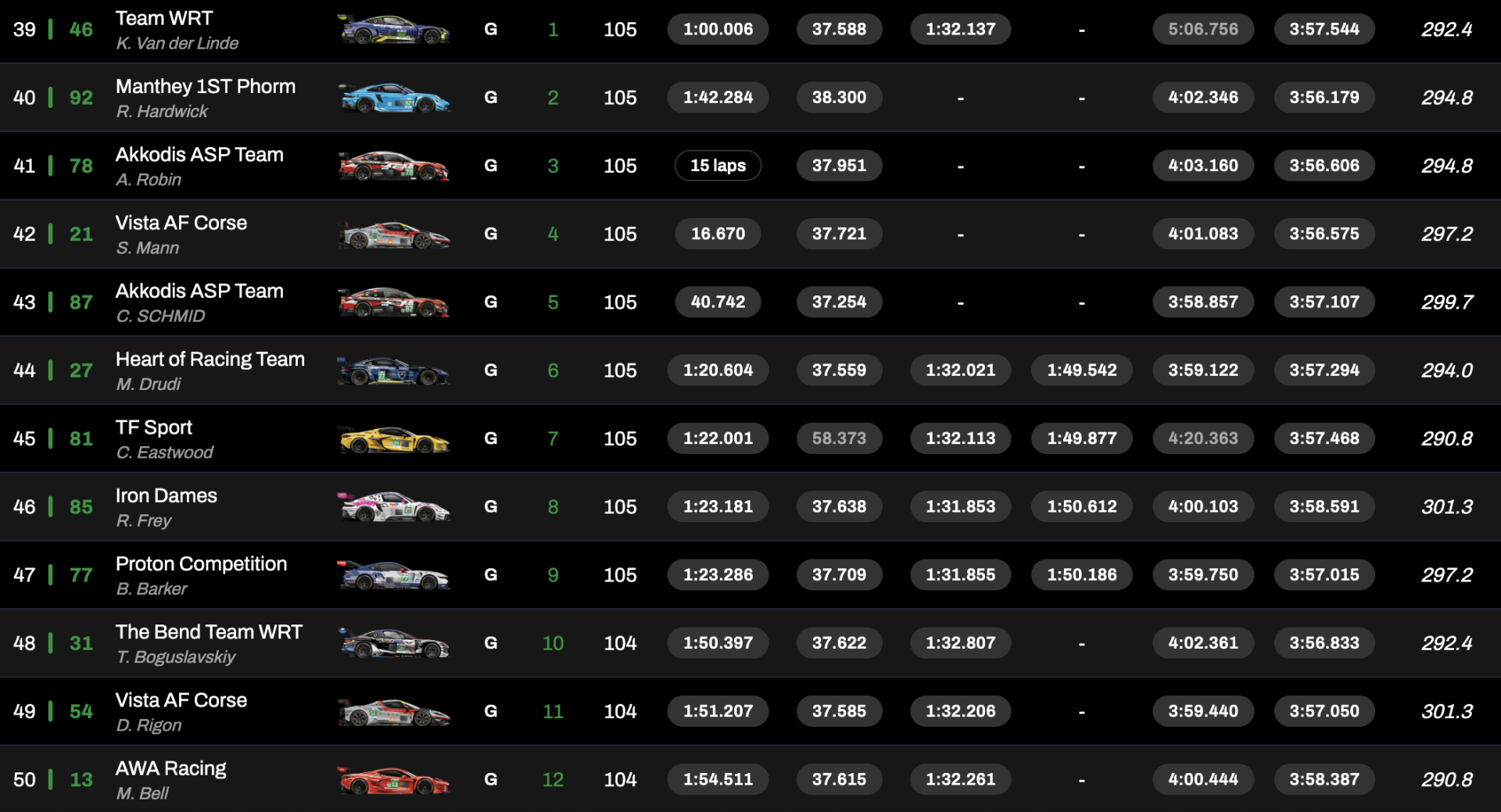Click the 301.3 top speed for Iron Dames
This screenshot has width=1501, height=812.
pos(1446,506)
